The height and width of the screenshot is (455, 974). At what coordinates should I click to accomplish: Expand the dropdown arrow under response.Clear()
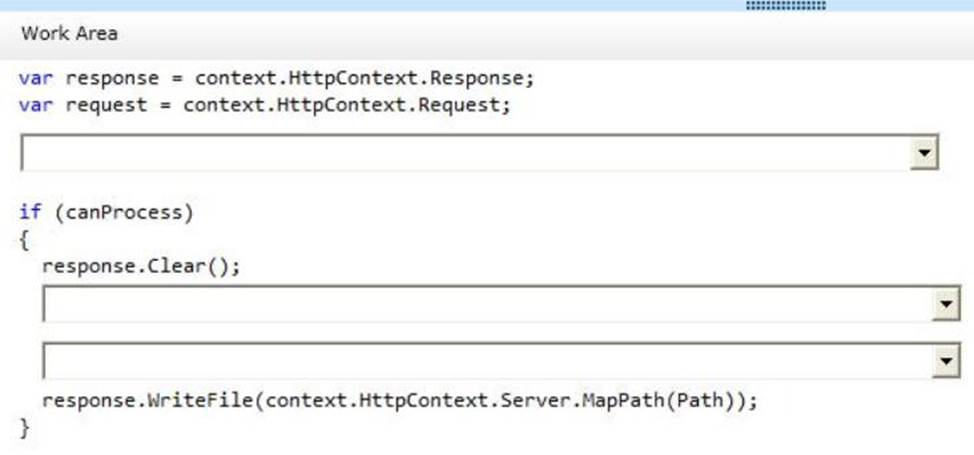pyautogui.click(x=945, y=305)
